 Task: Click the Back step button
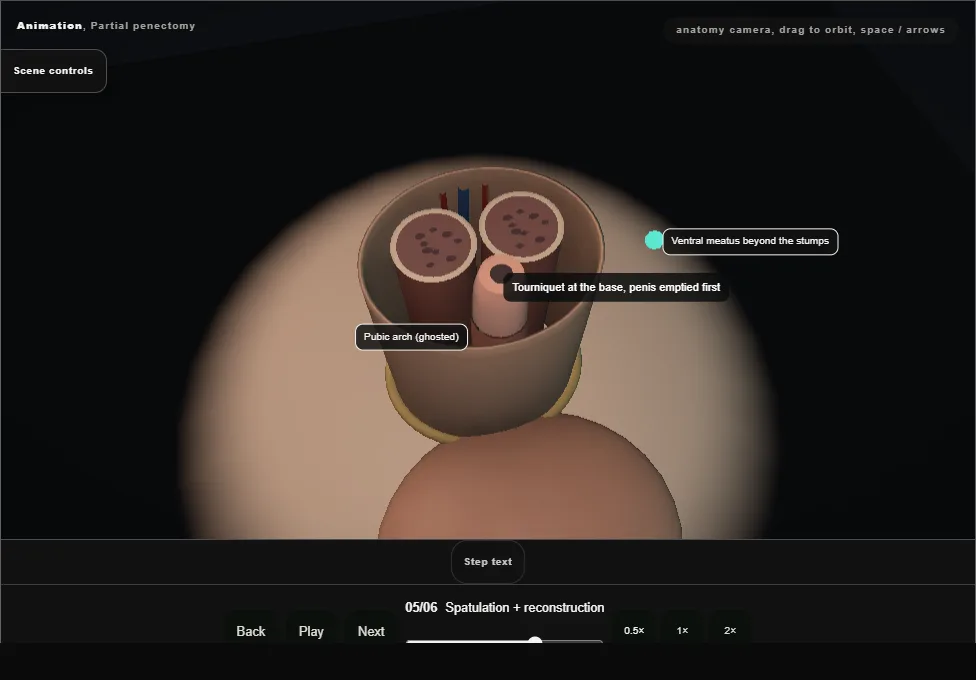251,631
